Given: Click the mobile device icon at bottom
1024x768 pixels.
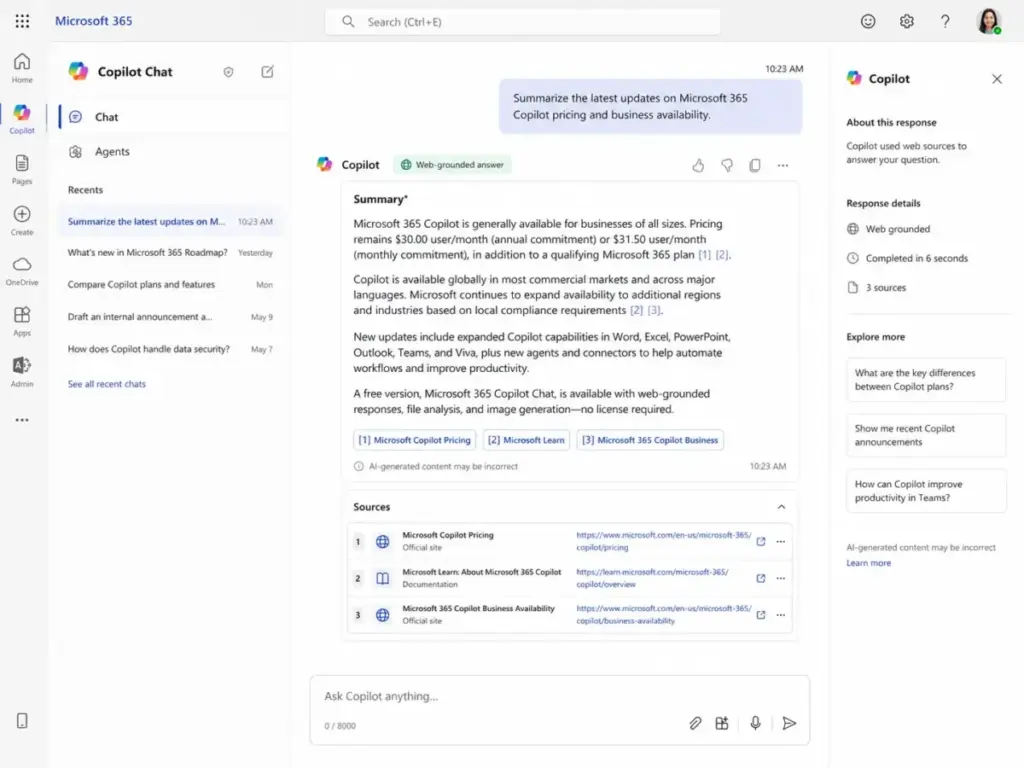Looking at the screenshot, I should point(22,720).
